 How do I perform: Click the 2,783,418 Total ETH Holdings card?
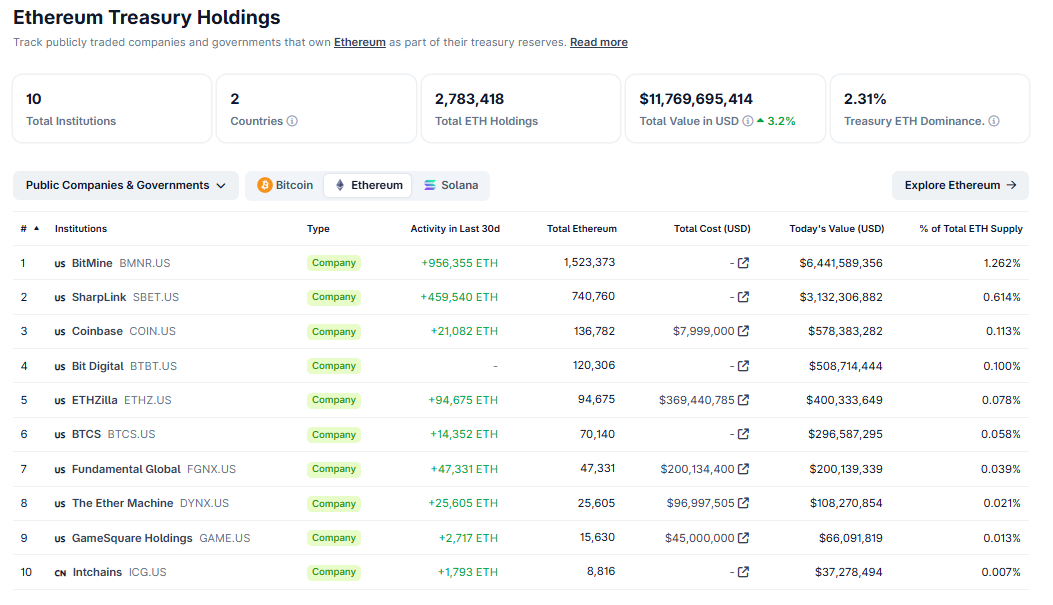pos(521,109)
